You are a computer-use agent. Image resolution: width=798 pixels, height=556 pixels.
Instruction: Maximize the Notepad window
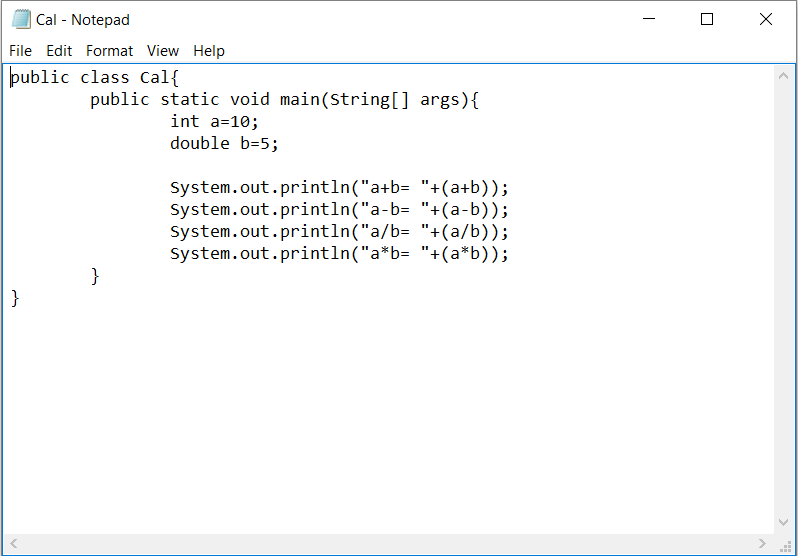pos(707,19)
